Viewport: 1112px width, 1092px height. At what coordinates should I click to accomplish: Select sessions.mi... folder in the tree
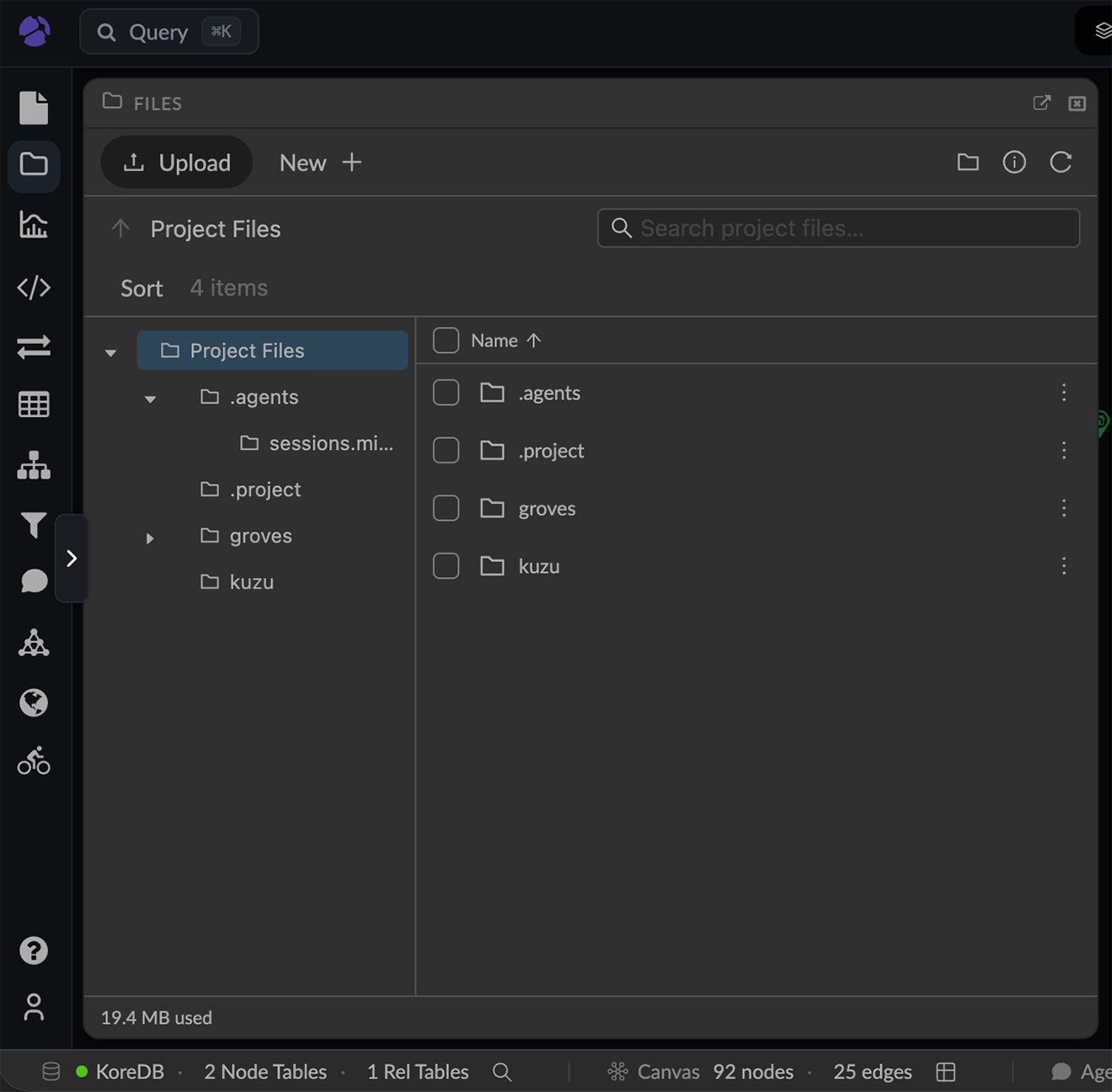[x=317, y=443]
